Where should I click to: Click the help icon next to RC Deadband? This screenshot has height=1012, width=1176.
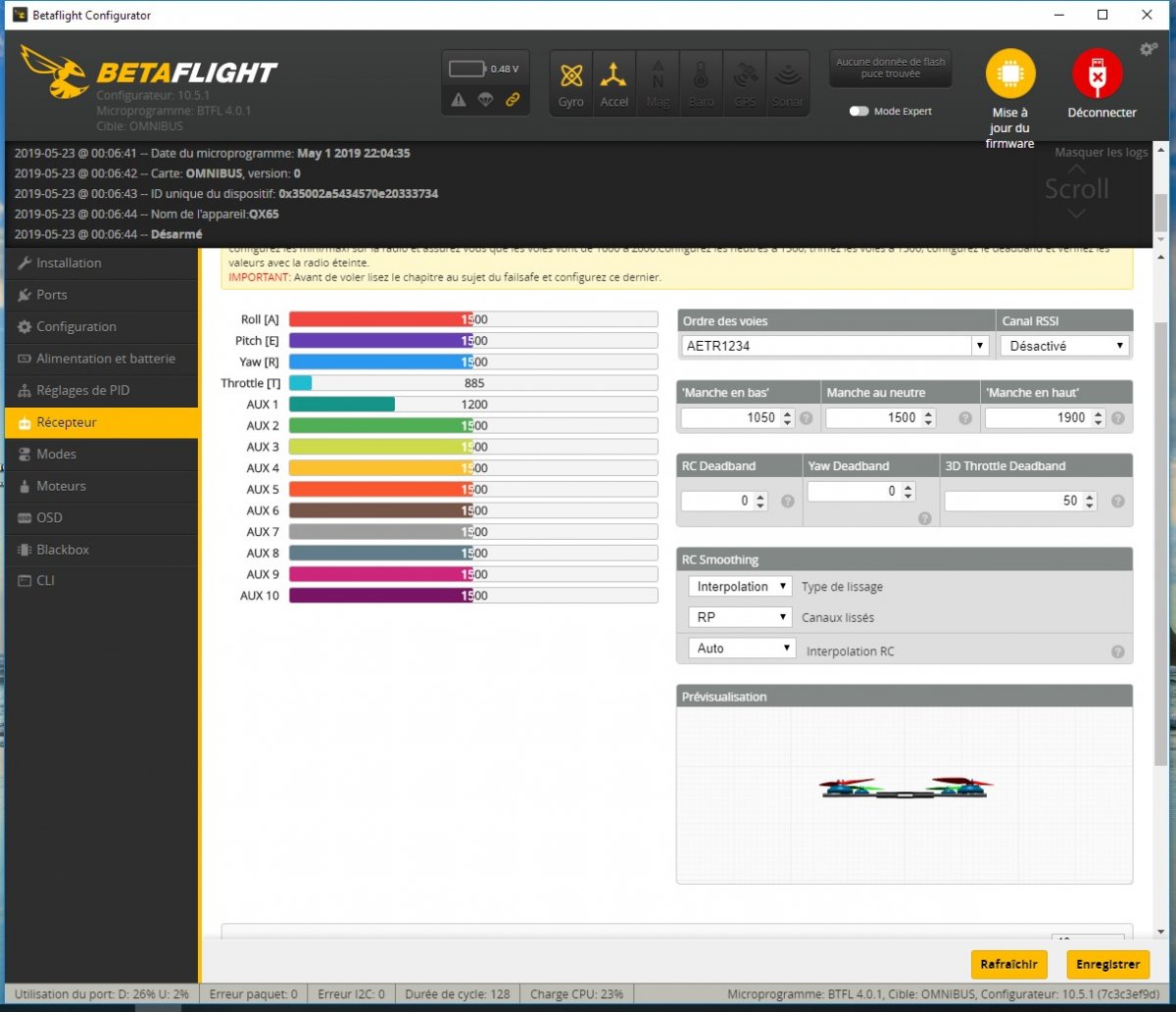click(x=787, y=502)
